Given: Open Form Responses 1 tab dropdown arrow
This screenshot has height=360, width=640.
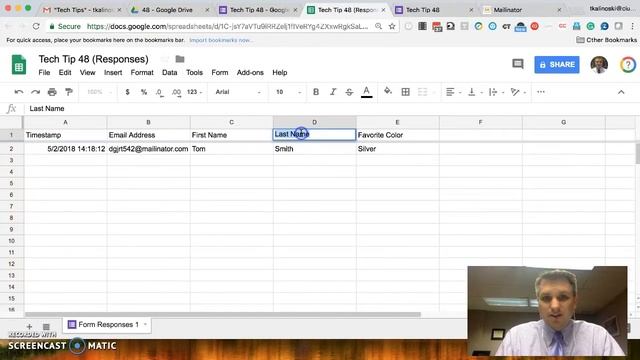Looking at the screenshot, I should pos(145,324).
